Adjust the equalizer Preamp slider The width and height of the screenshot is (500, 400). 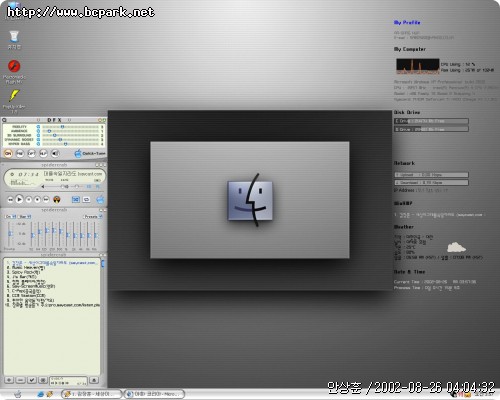pos(10,235)
